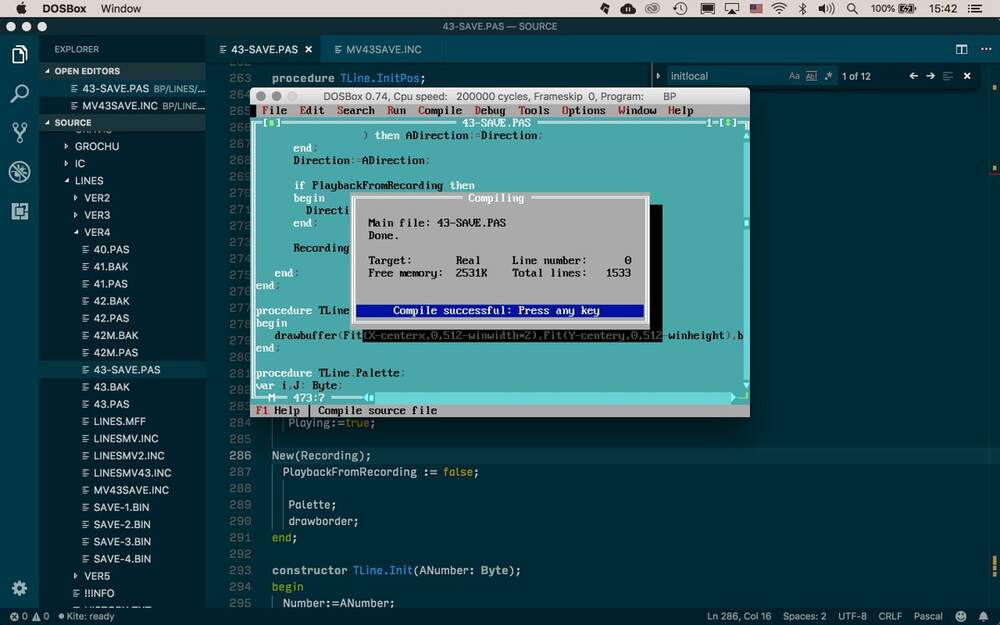Change encoding via UTF-8 status item
The image size is (1000, 625).
pos(852,616)
